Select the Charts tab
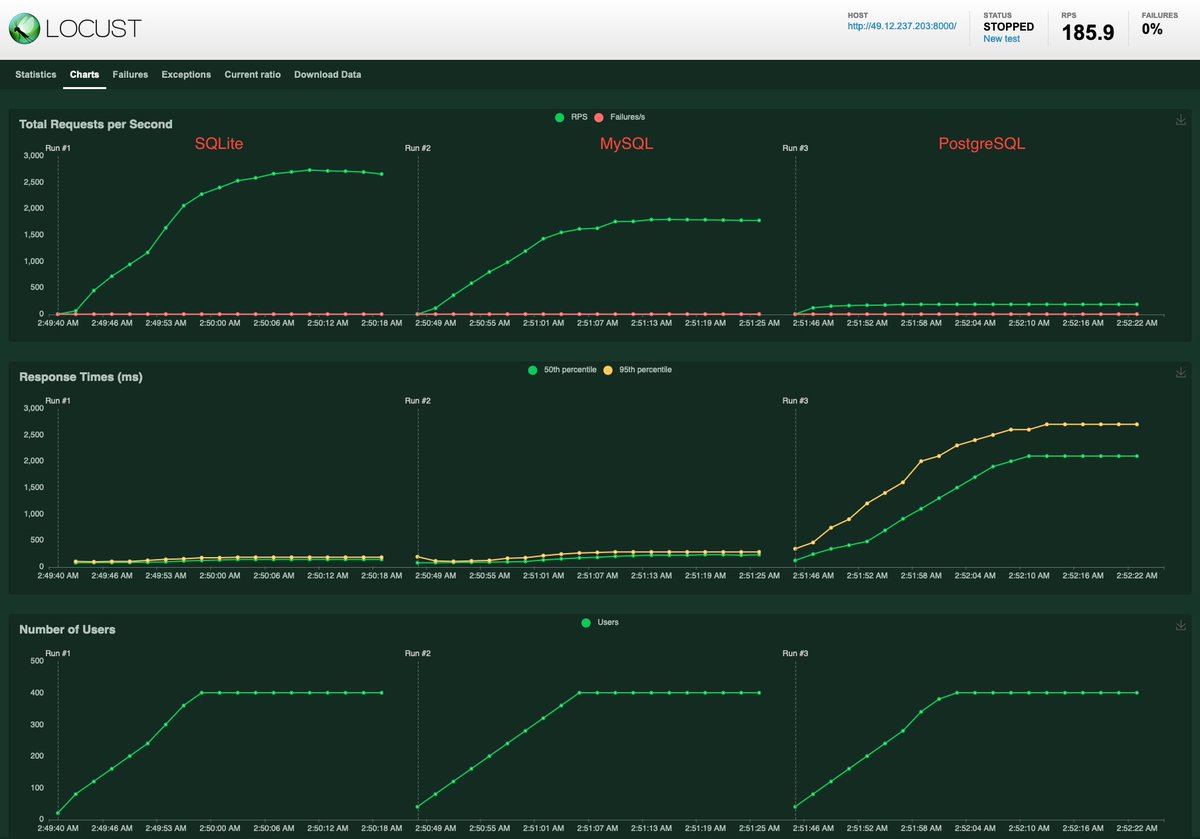 [x=84, y=74]
